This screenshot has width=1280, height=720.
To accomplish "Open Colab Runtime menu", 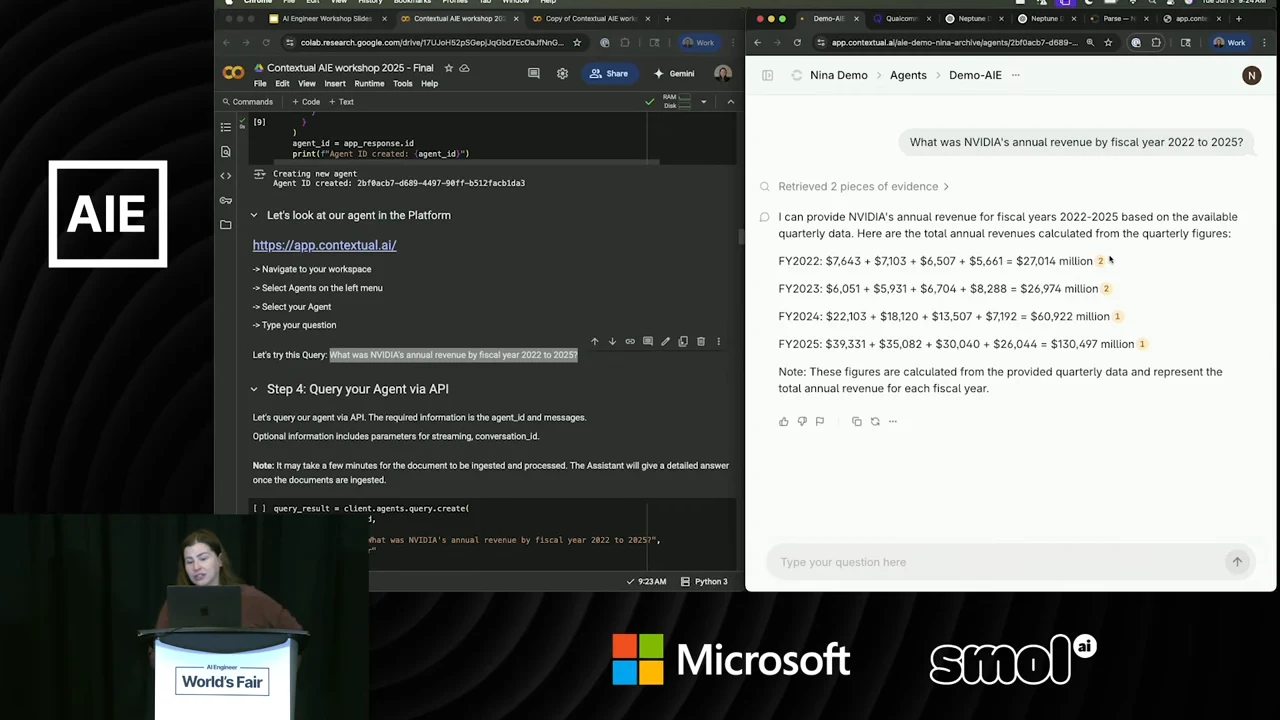I will pos(369,84).
